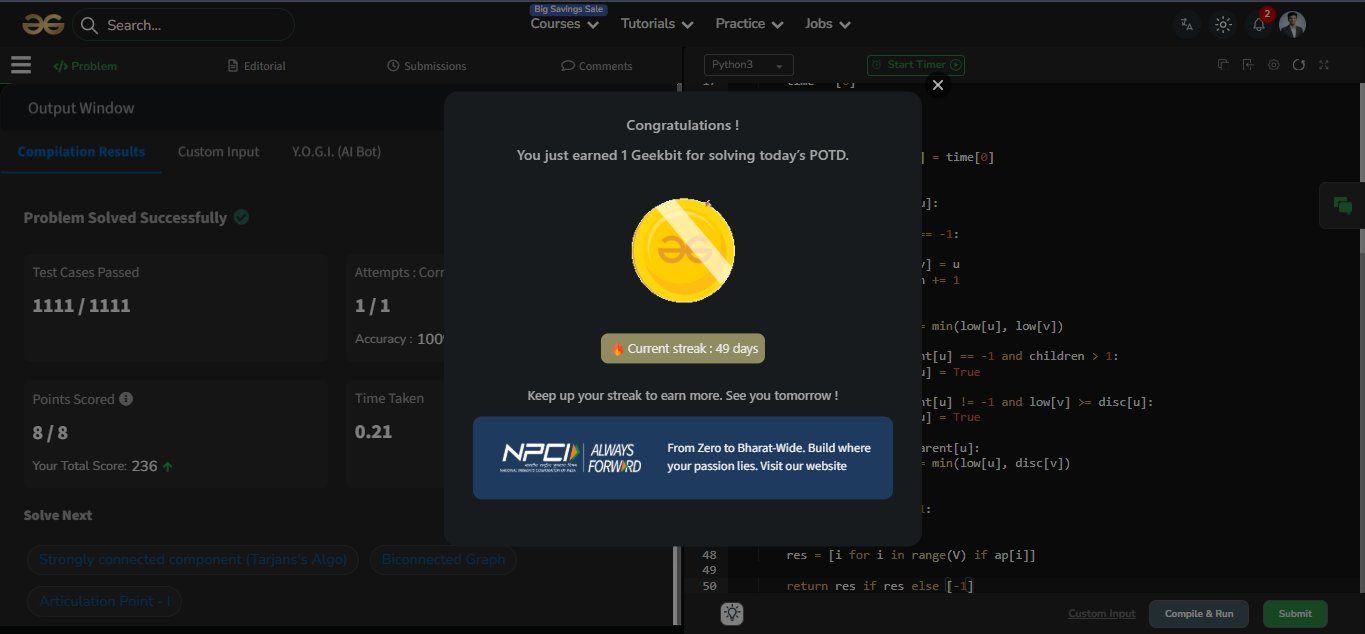
Task: Toggle fullscreen editor icon
Action: [x=1324, y=65]
